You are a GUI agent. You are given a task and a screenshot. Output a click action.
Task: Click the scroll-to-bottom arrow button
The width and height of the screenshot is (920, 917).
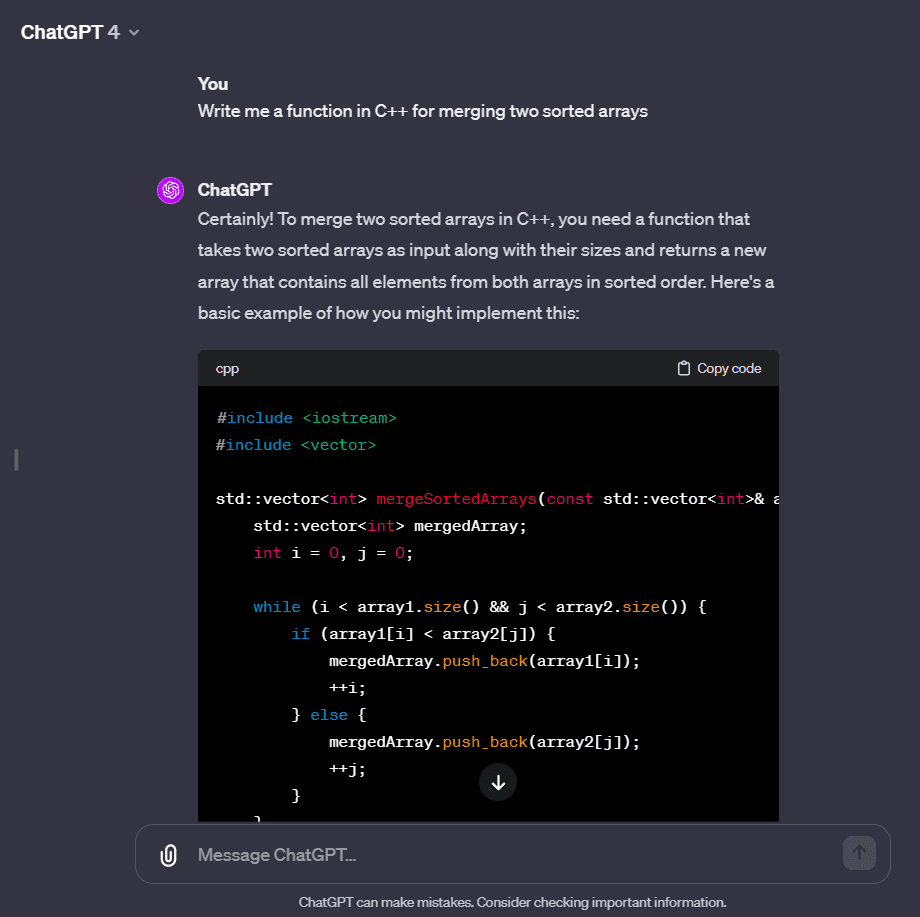coord(498,782)
